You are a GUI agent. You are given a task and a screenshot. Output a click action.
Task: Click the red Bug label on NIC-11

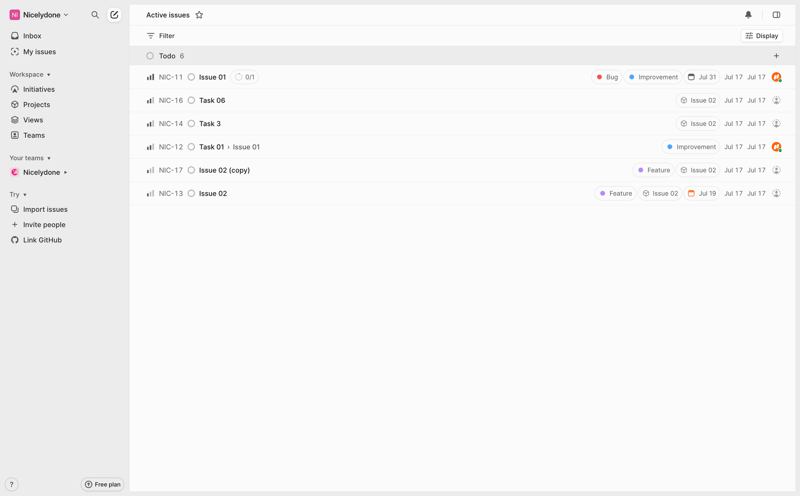(x=607, y=77)
